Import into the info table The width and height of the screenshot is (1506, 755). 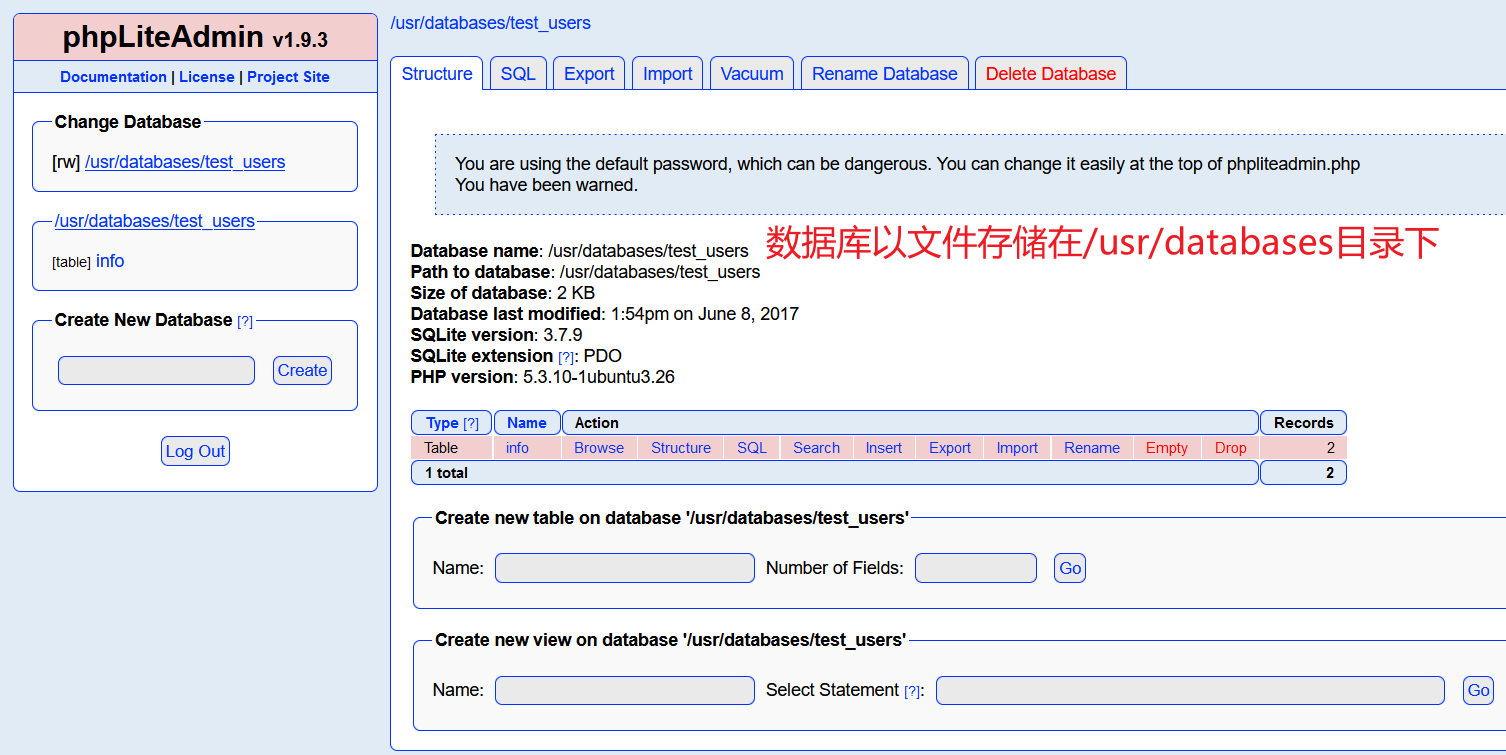coord(1017,448)
